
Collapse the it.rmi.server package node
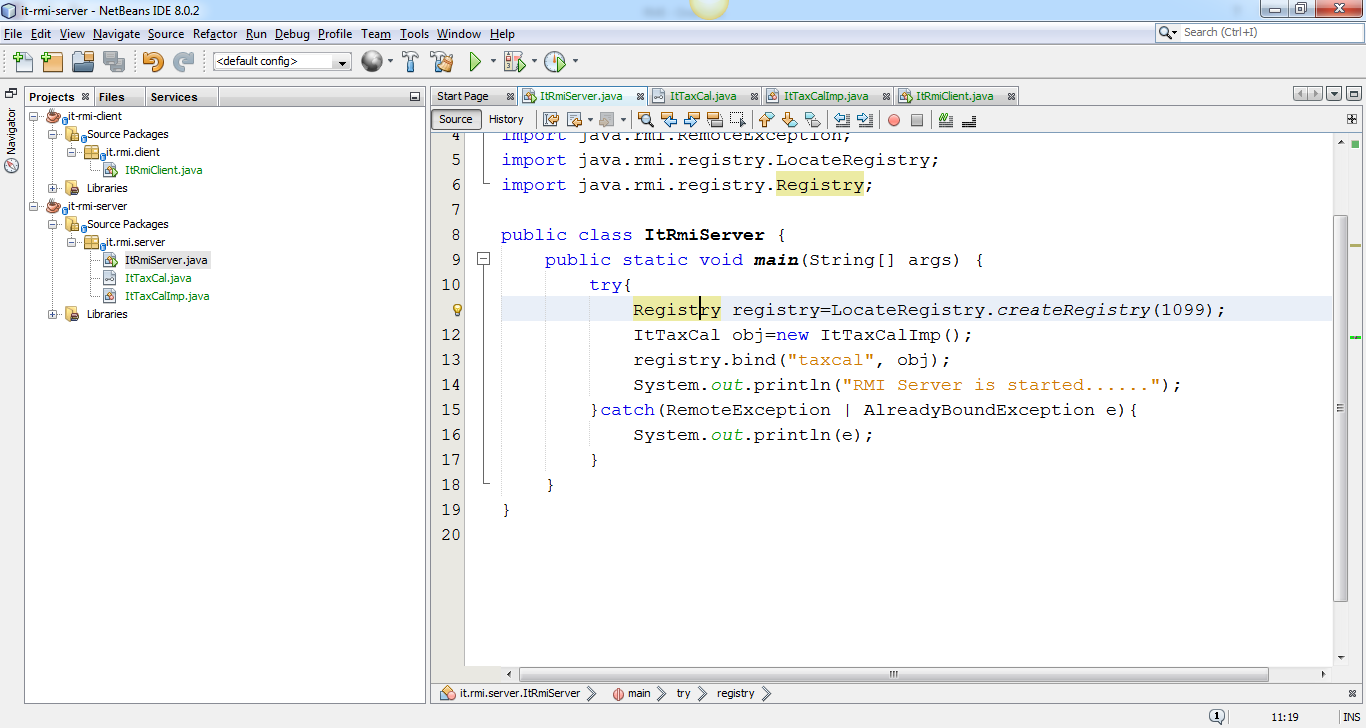click(71, 242)
